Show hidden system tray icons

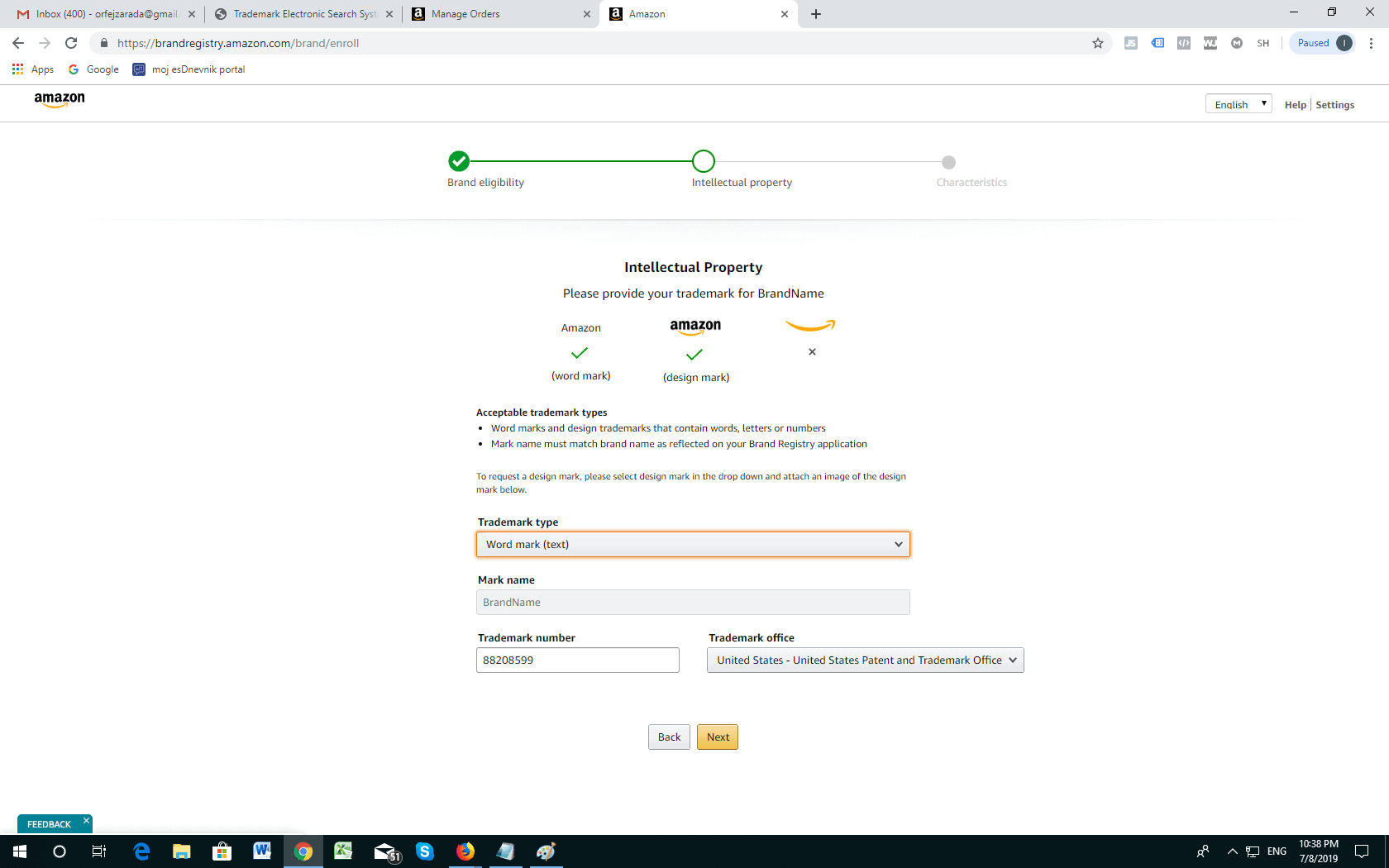(x=1232, y=851)
